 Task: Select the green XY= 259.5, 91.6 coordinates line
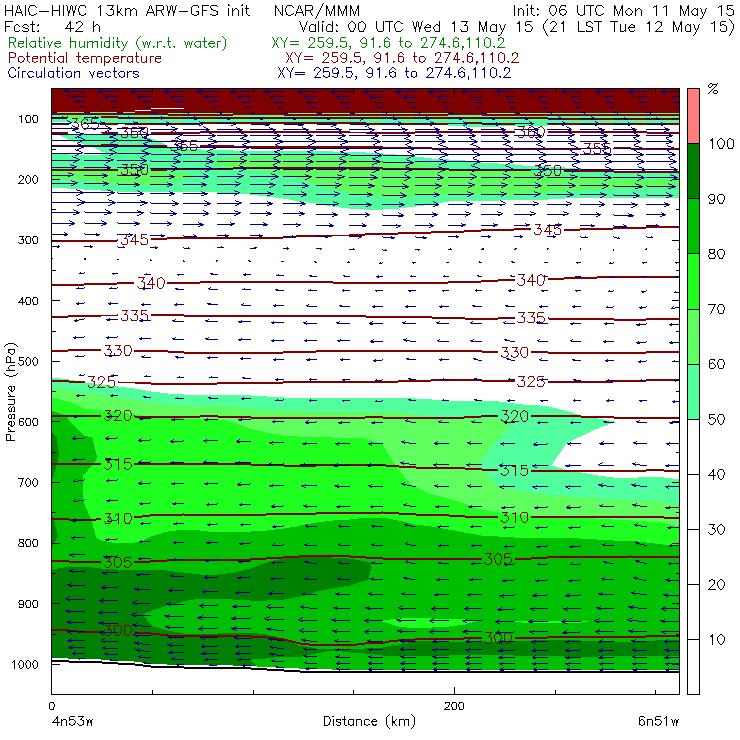tap(388, 43)
